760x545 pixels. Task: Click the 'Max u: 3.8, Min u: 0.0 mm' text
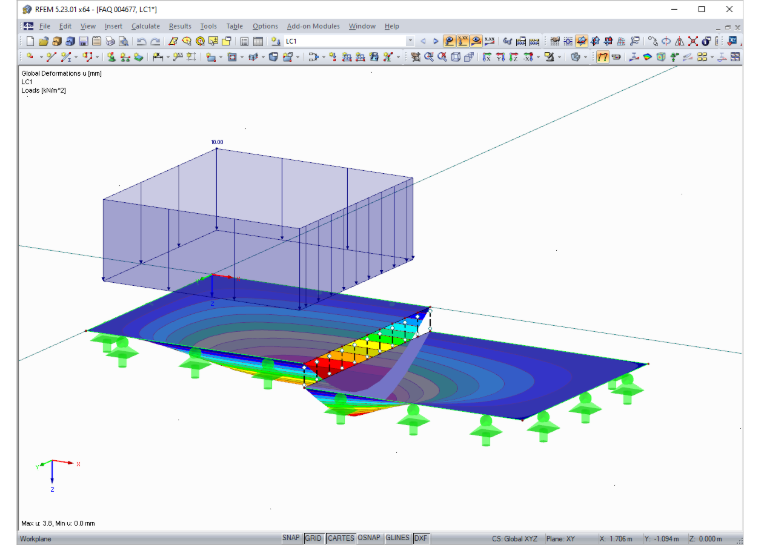(x=58, y=524)
